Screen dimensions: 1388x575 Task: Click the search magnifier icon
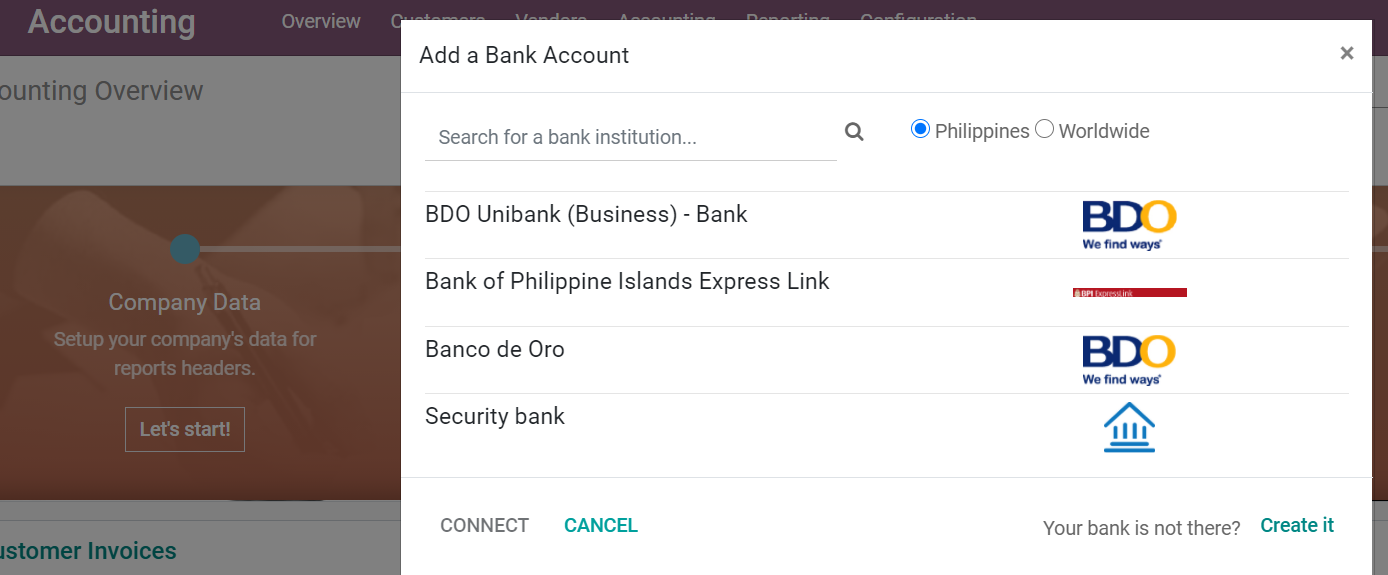point(854,132)
